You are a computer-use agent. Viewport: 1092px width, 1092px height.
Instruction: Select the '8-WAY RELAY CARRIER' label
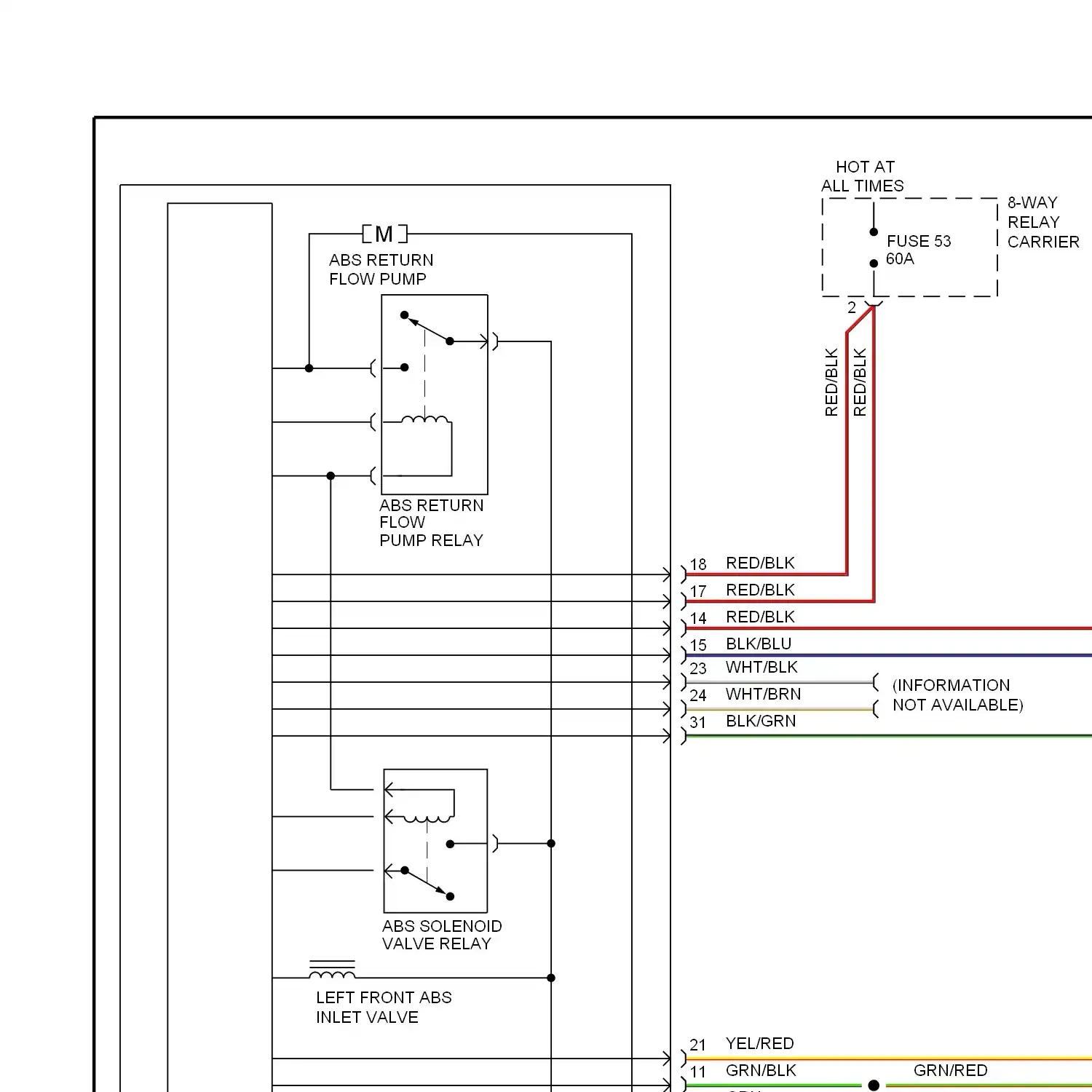click(1043, 222)
